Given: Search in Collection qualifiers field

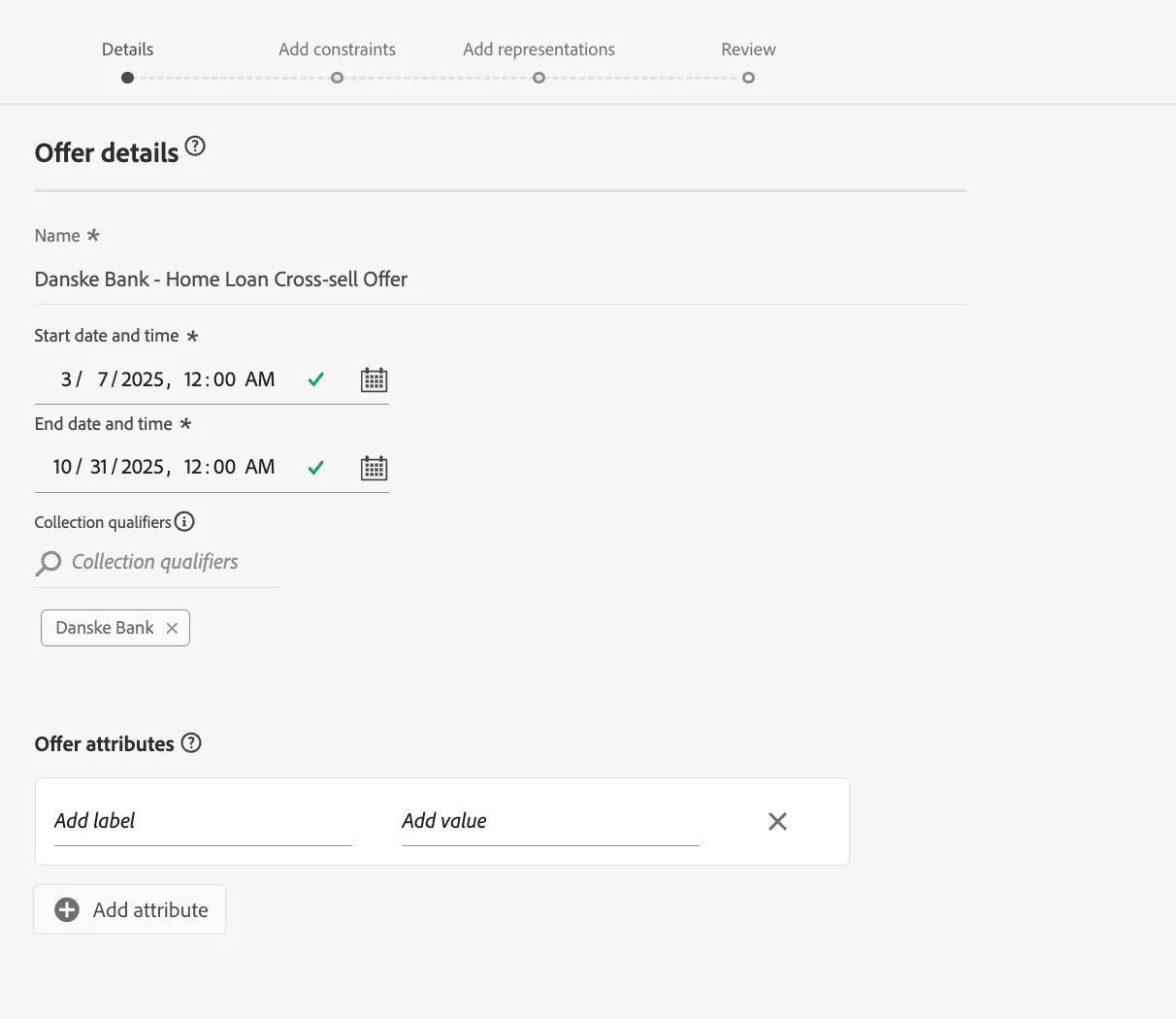Looking at the screenshot, I should [156, 563].
